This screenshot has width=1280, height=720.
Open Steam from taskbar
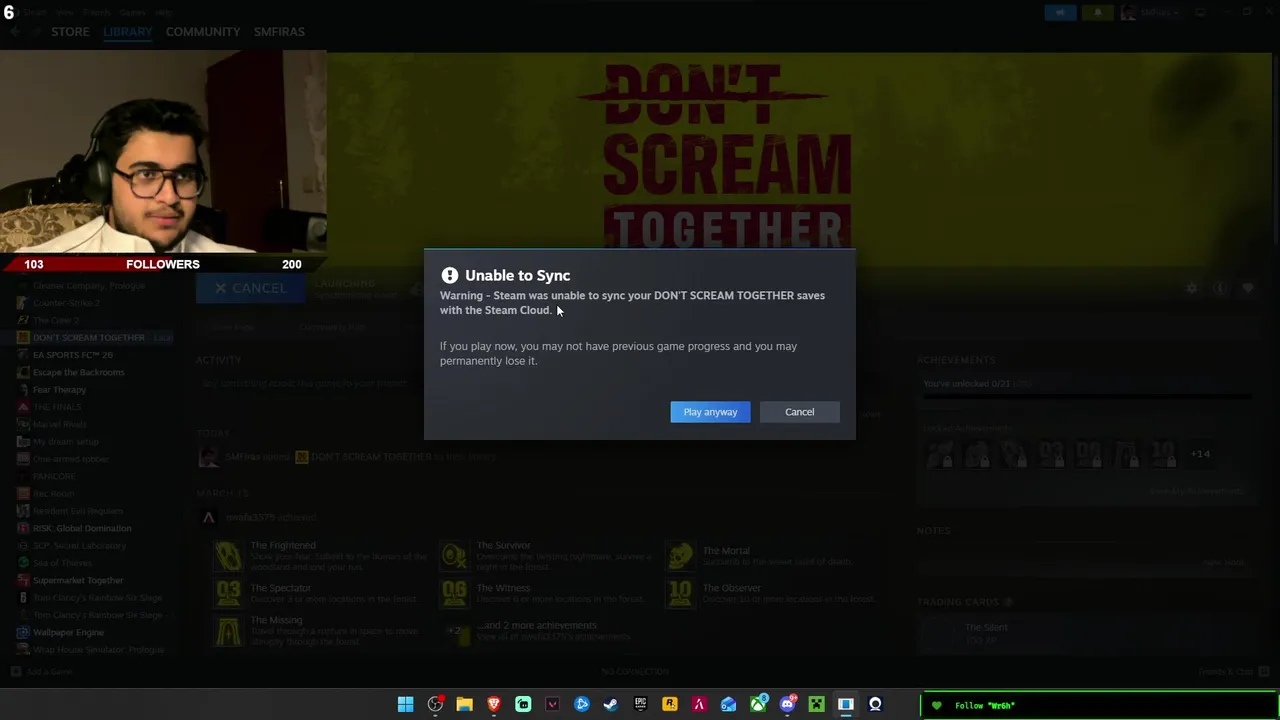point(611,705)
